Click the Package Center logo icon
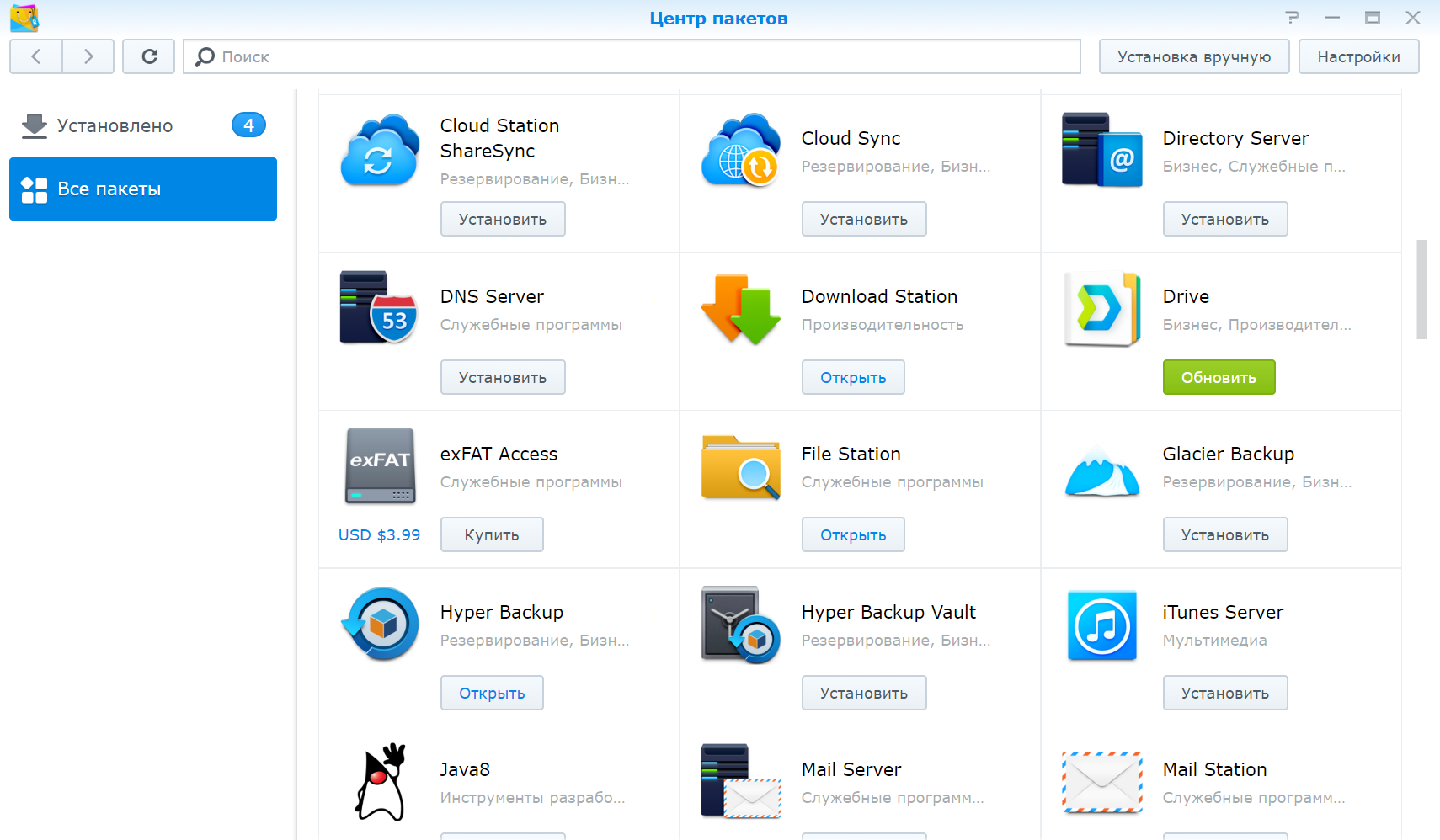 (x=24, y=18)
